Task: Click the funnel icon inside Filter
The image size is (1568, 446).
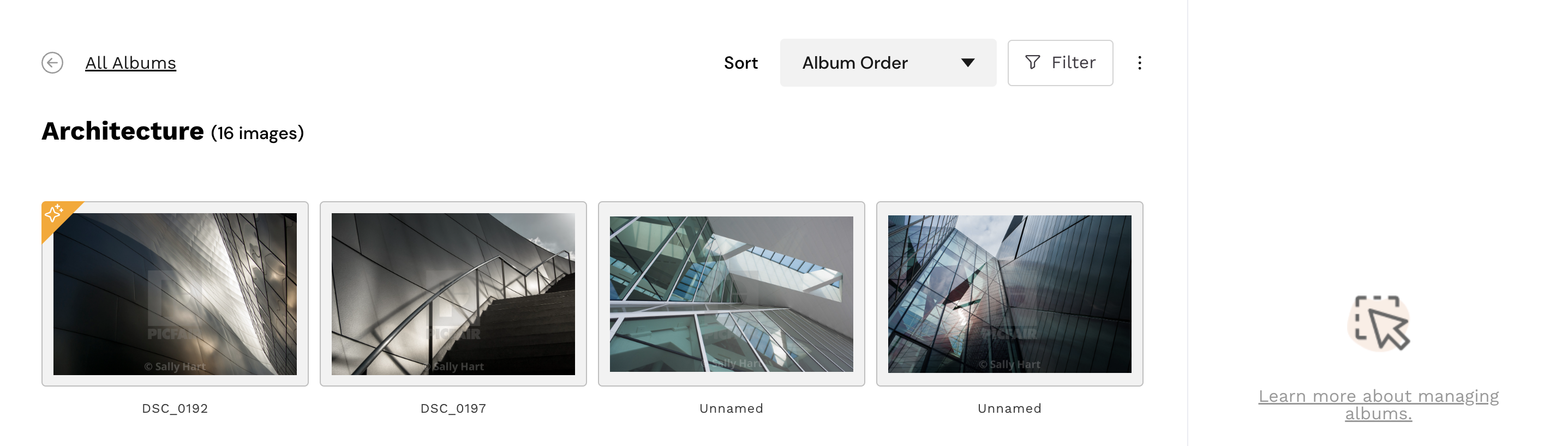Action: 1032,62
